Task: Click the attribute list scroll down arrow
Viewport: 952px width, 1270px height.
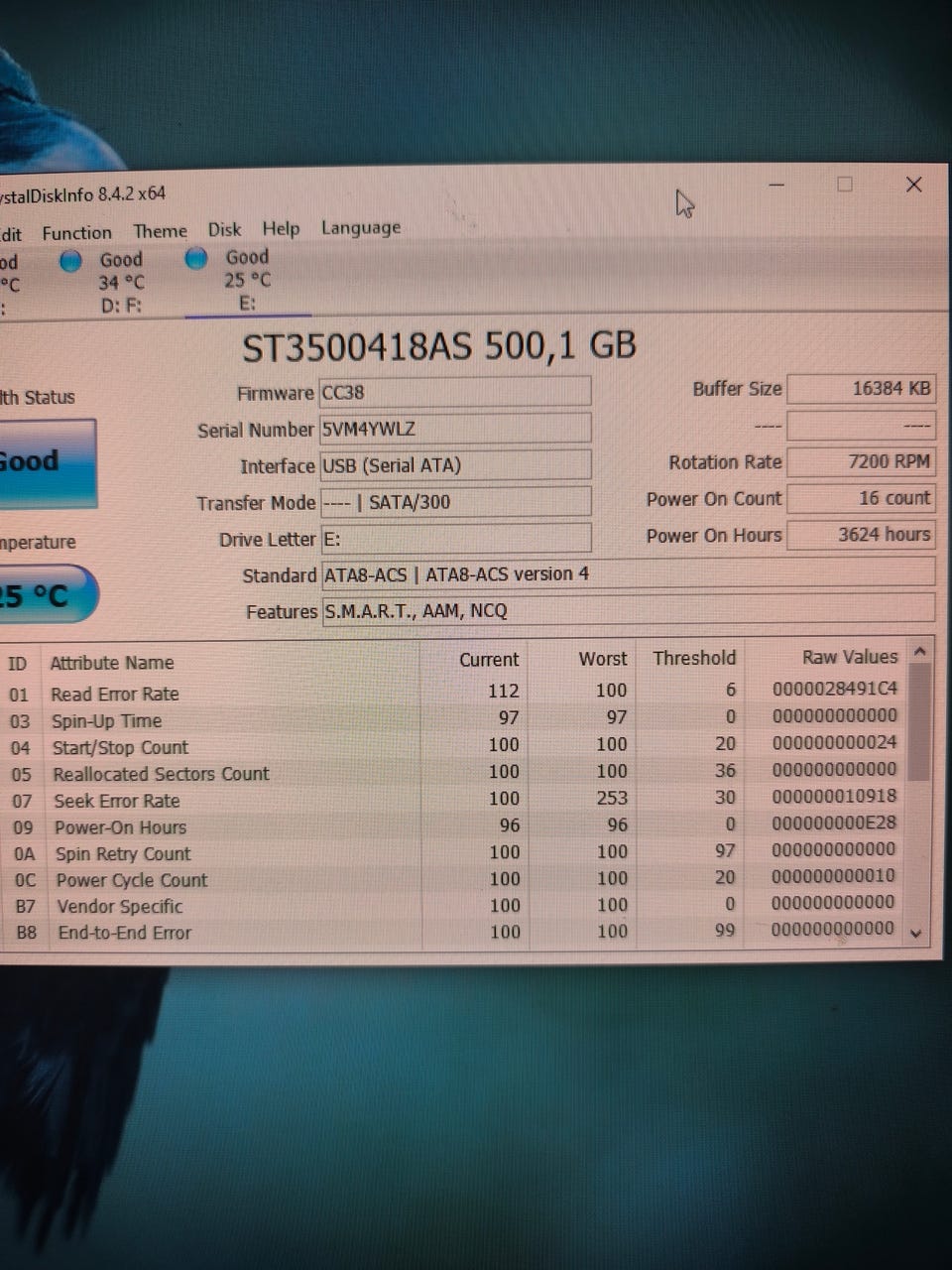Action: pos(916,933)
